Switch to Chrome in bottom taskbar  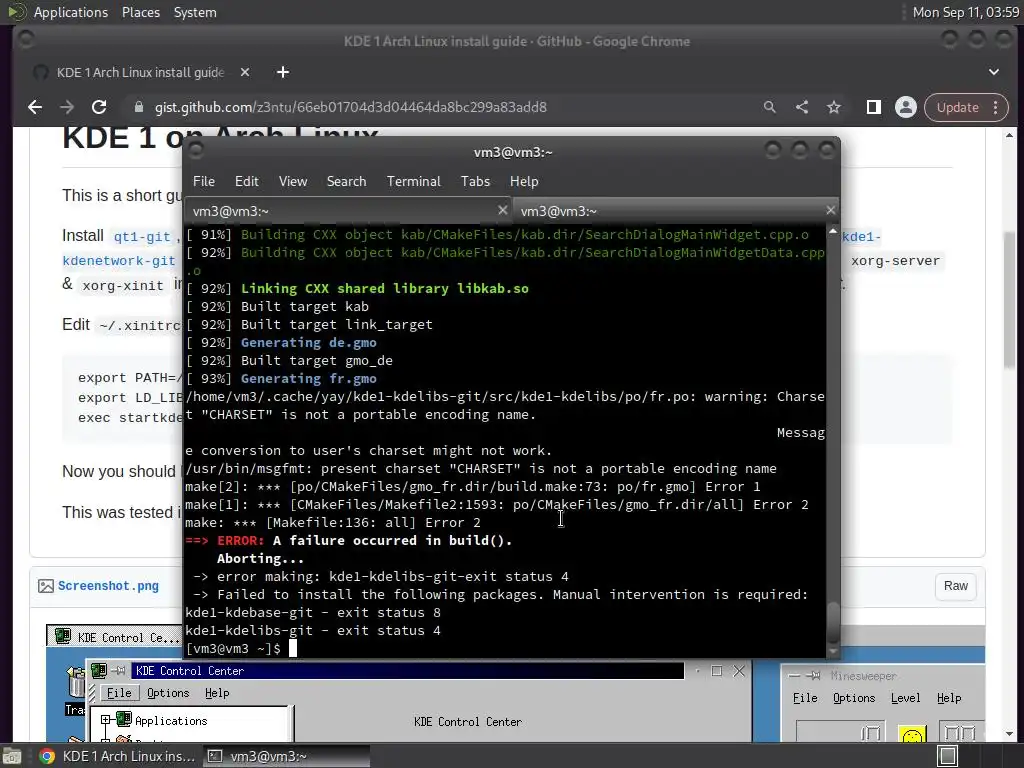pos(118,756)
